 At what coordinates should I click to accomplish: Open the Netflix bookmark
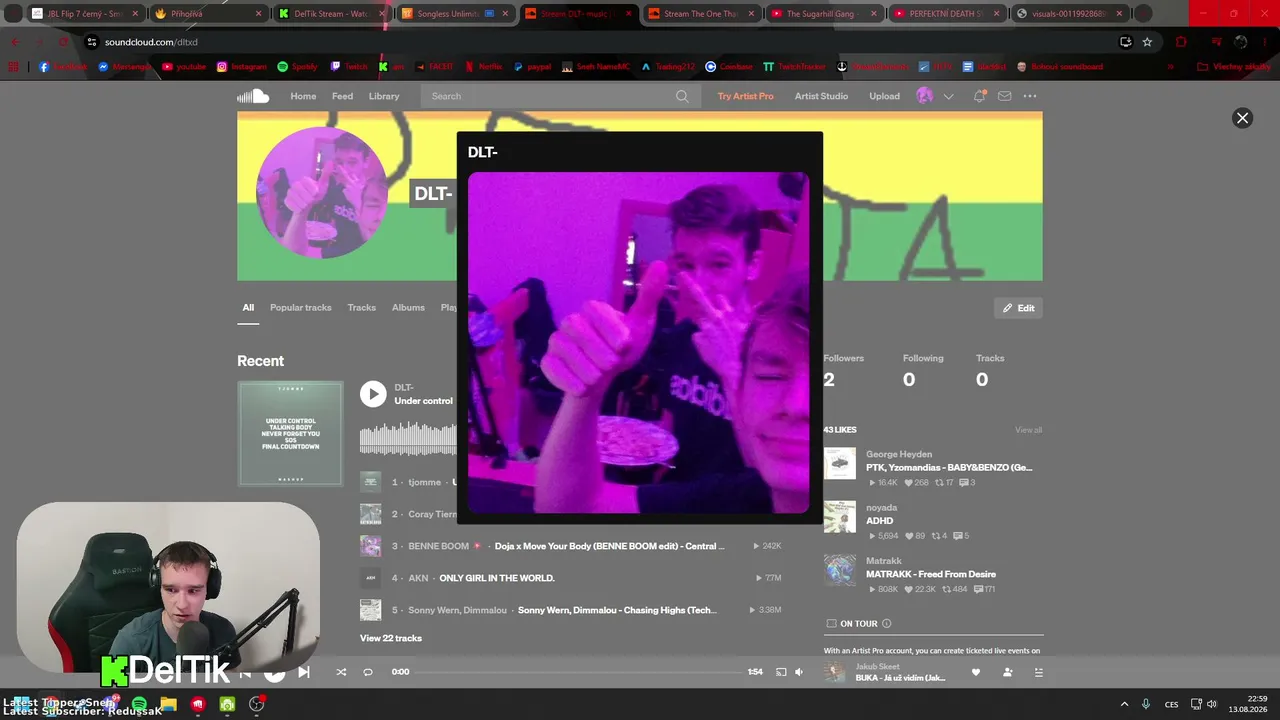(x=483, y=67)
